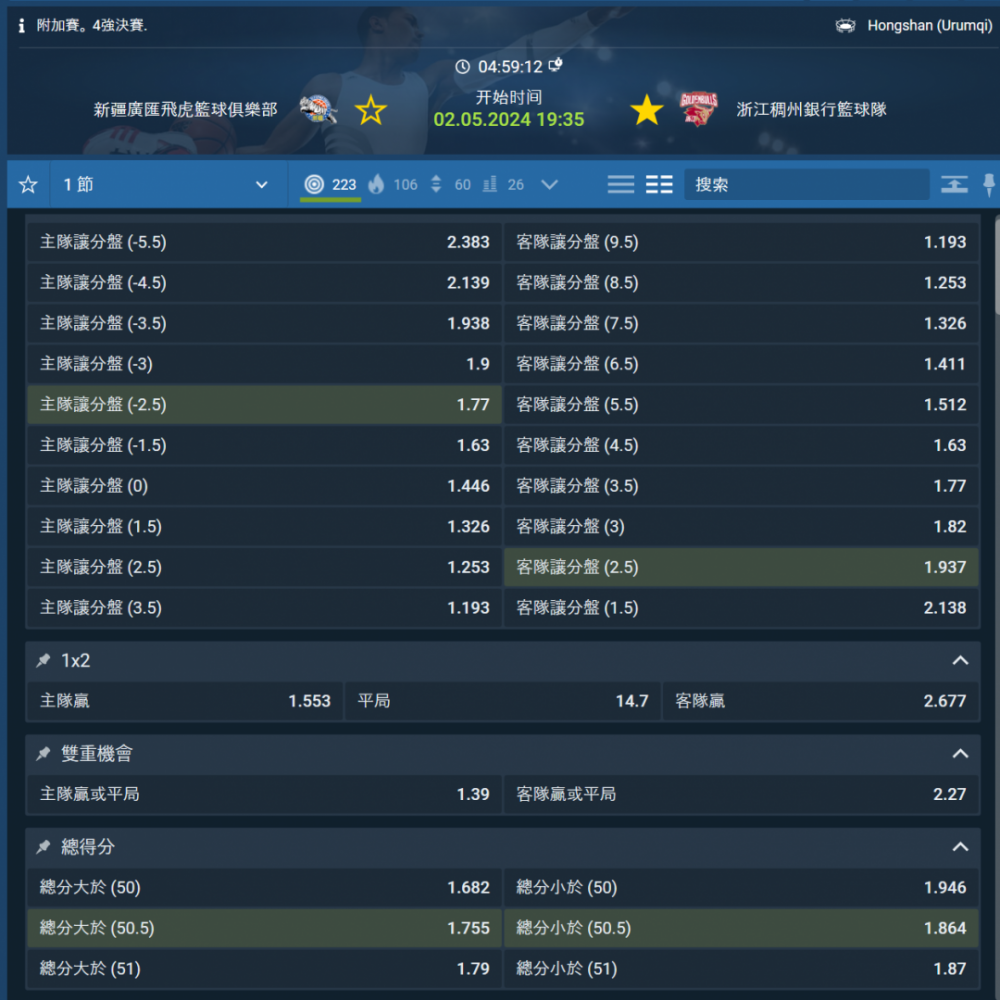Collapse the 總得分 section chevron

tap(960, 847)
